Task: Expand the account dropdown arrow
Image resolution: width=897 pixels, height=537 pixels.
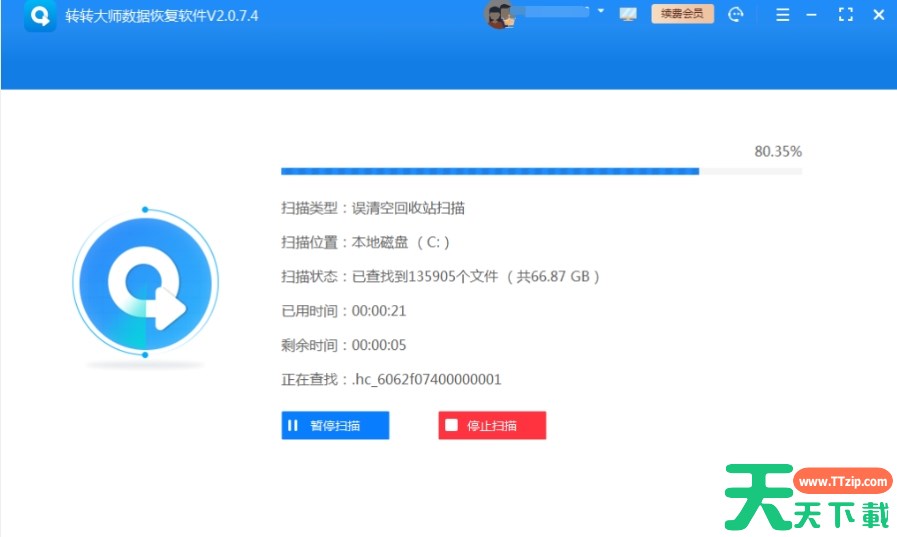Action: [x=600, y=12]
